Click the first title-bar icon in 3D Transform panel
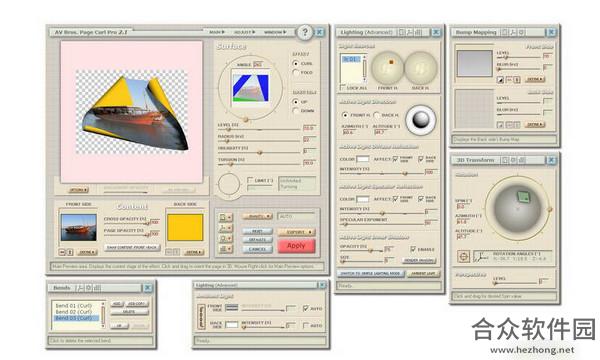600x360 pixels. (505, 160)
